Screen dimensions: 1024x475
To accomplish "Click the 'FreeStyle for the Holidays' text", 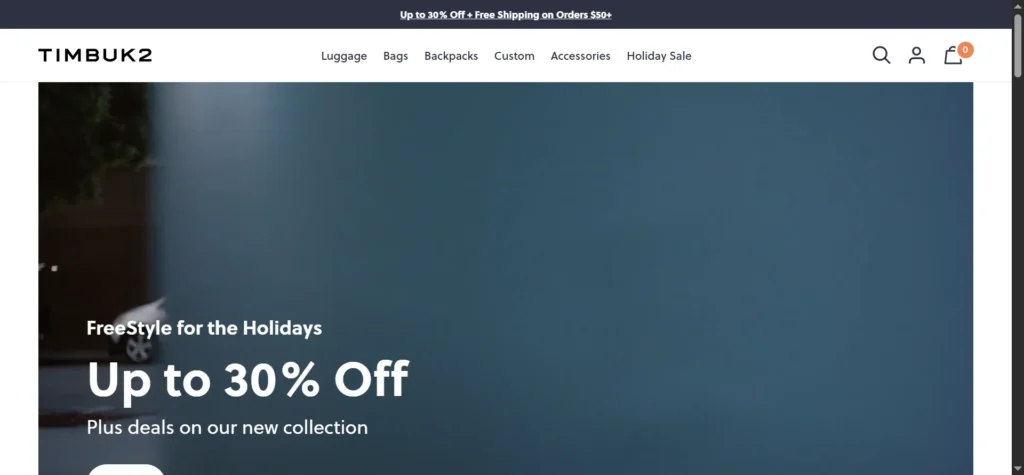I will pyautogui.click(x=204, y=327).
